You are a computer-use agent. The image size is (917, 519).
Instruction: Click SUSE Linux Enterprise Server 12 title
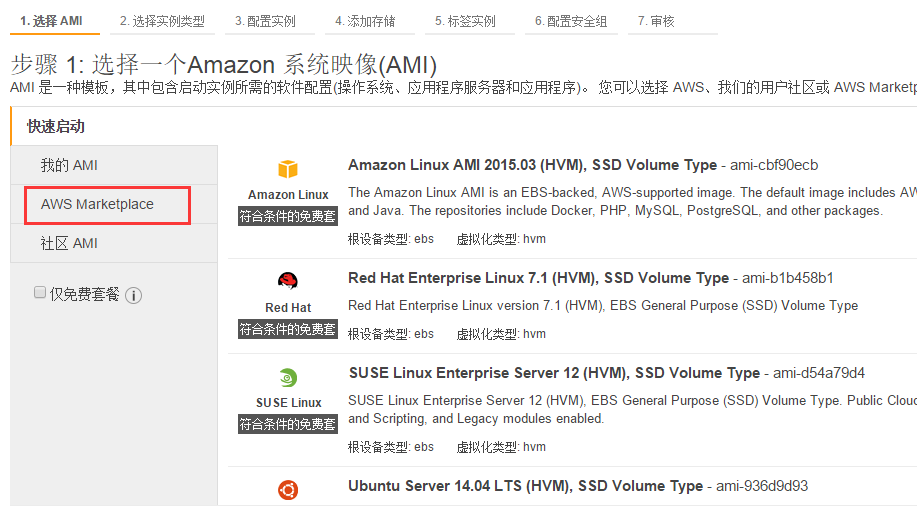(554, 373)
